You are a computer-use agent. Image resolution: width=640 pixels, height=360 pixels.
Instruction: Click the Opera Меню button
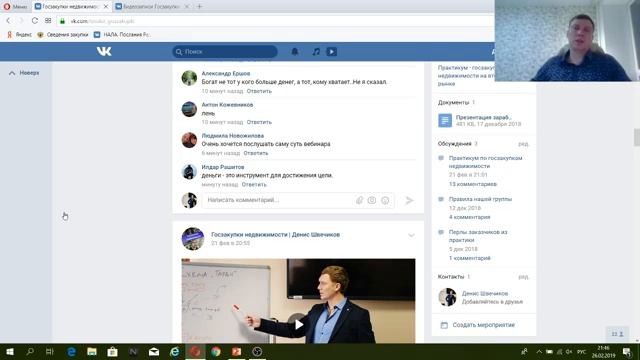pos(15,7)
